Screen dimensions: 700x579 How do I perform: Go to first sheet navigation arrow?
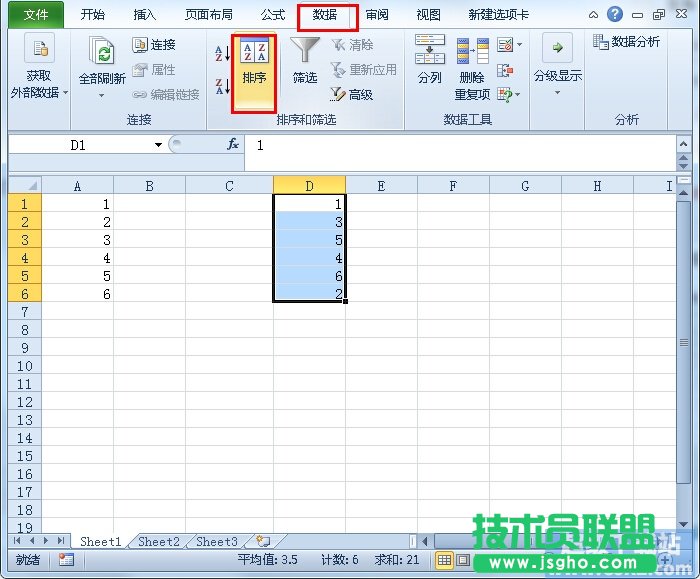coord(17,541)
